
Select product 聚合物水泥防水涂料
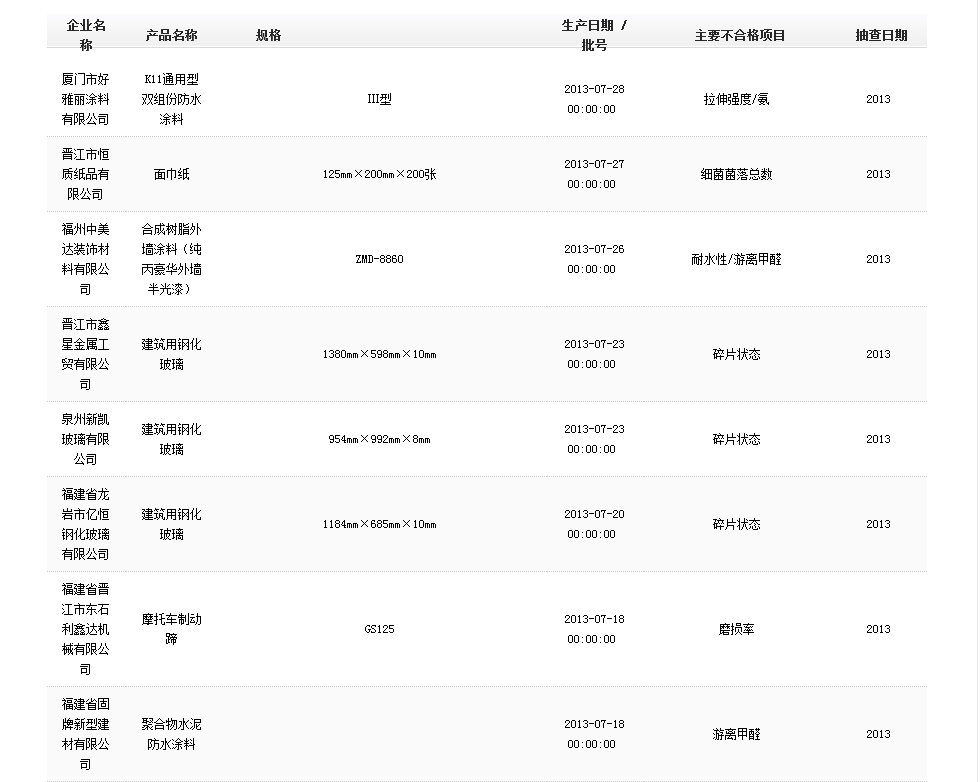point(171,734)
